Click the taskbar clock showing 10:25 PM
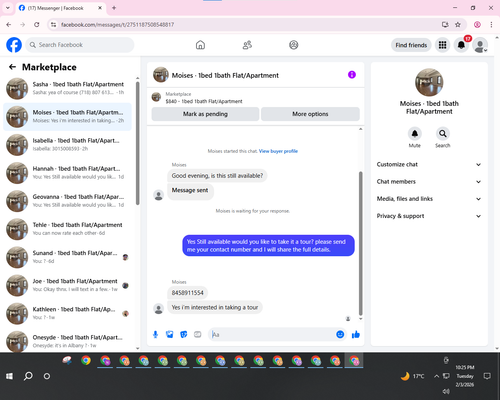Image resolution: width=500 pixels, height=400 pixels. tap(465, 376)
